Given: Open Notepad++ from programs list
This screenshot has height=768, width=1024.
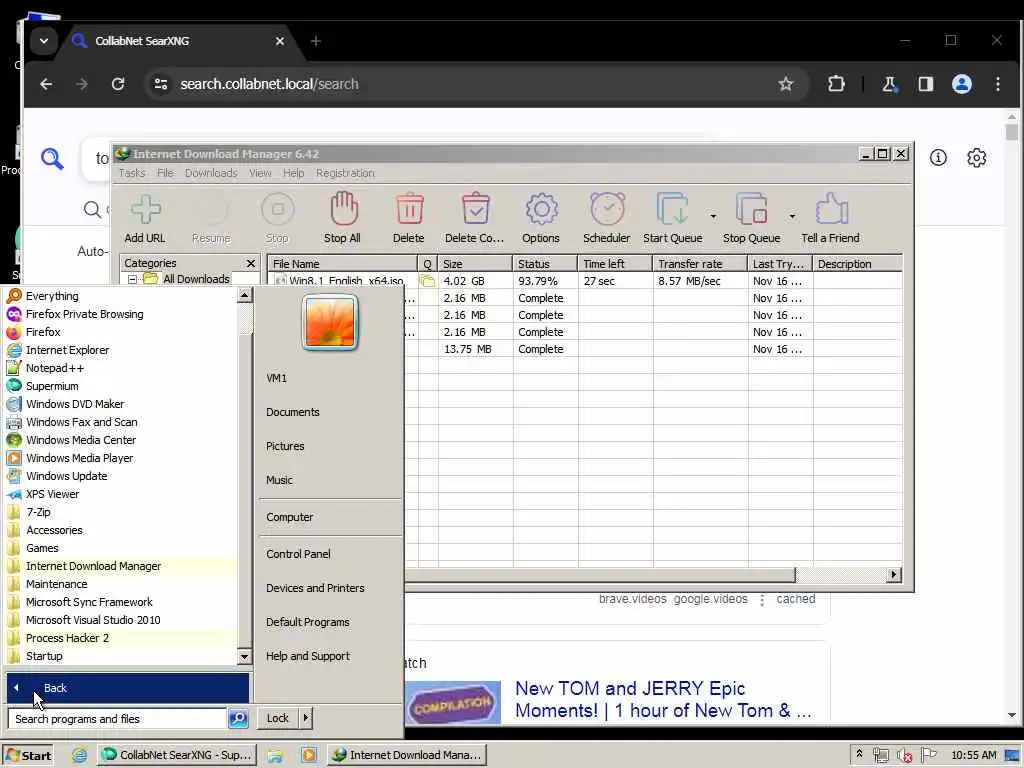Looking at the screenshot, I should tap(121, 368).
